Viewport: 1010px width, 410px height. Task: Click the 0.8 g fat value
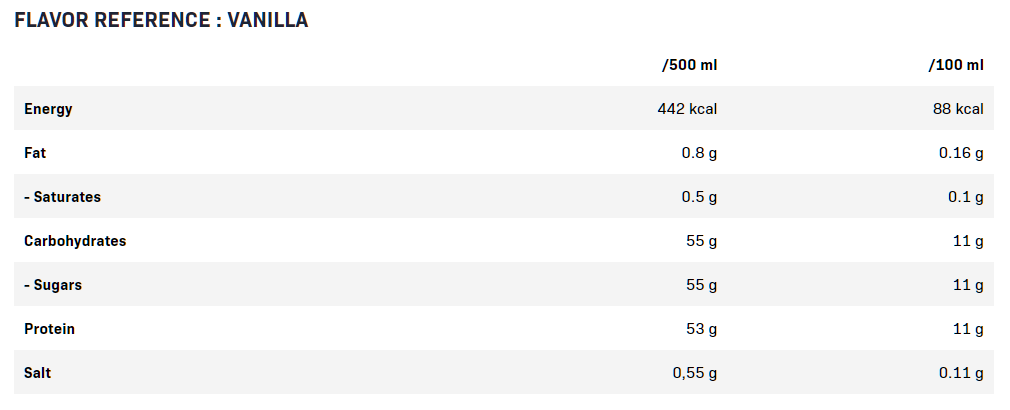tap(699, 153)
